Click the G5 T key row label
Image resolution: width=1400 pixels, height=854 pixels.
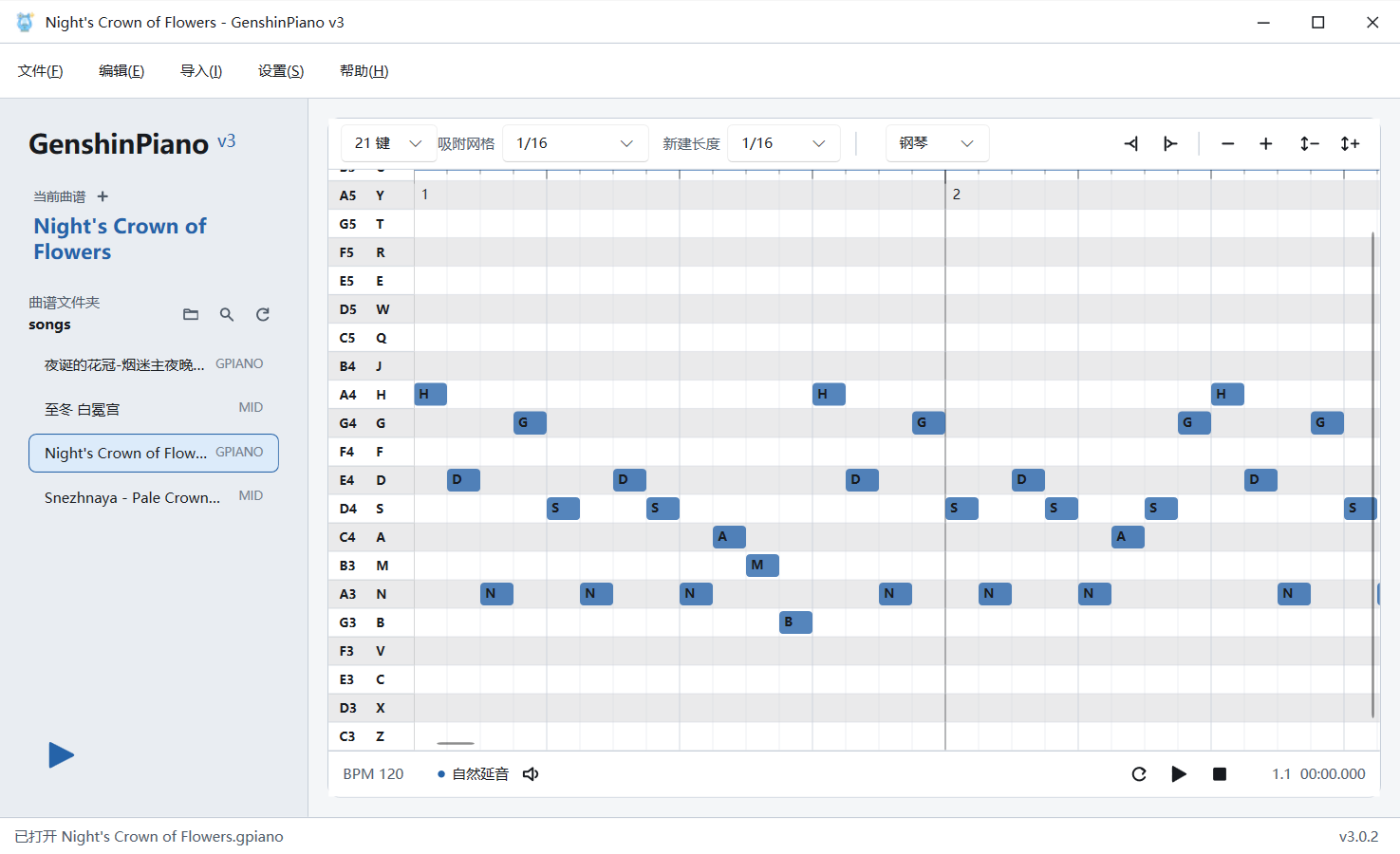click(x=371, y=224)
